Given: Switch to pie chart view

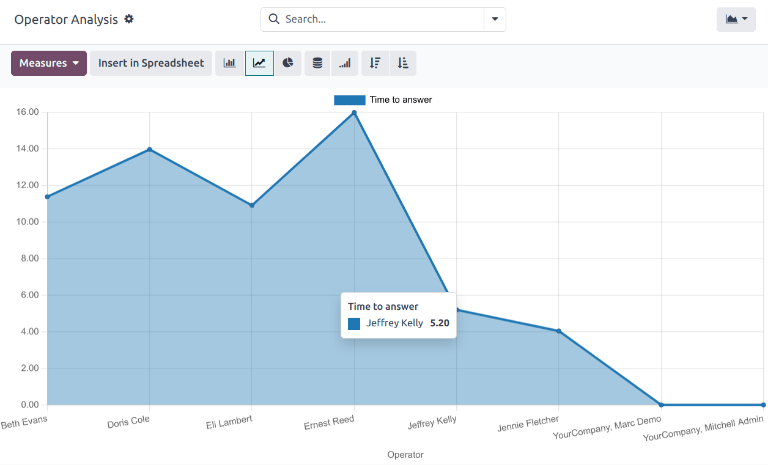Looking at the screenshot, I should pos(288,63).
